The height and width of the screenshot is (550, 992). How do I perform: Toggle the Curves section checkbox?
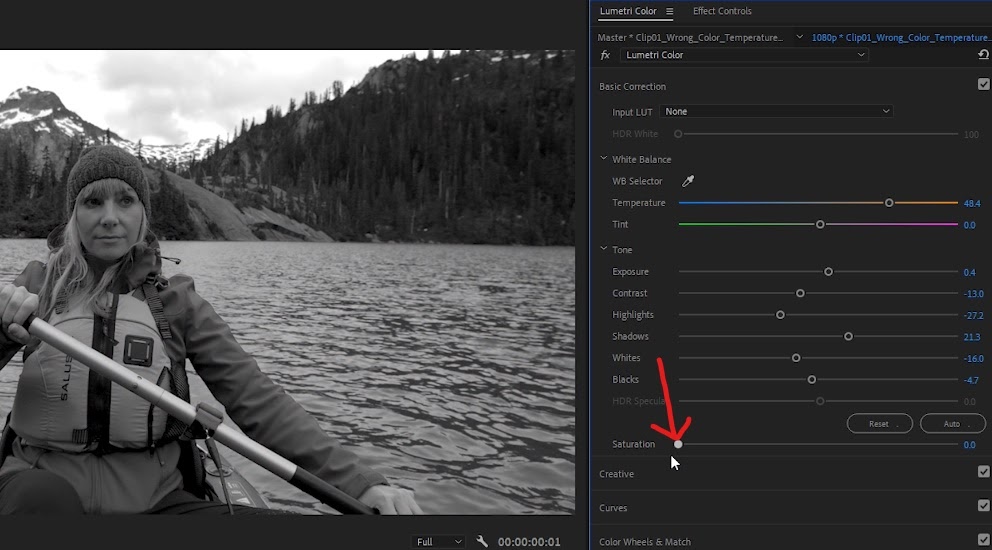(983, 505)
